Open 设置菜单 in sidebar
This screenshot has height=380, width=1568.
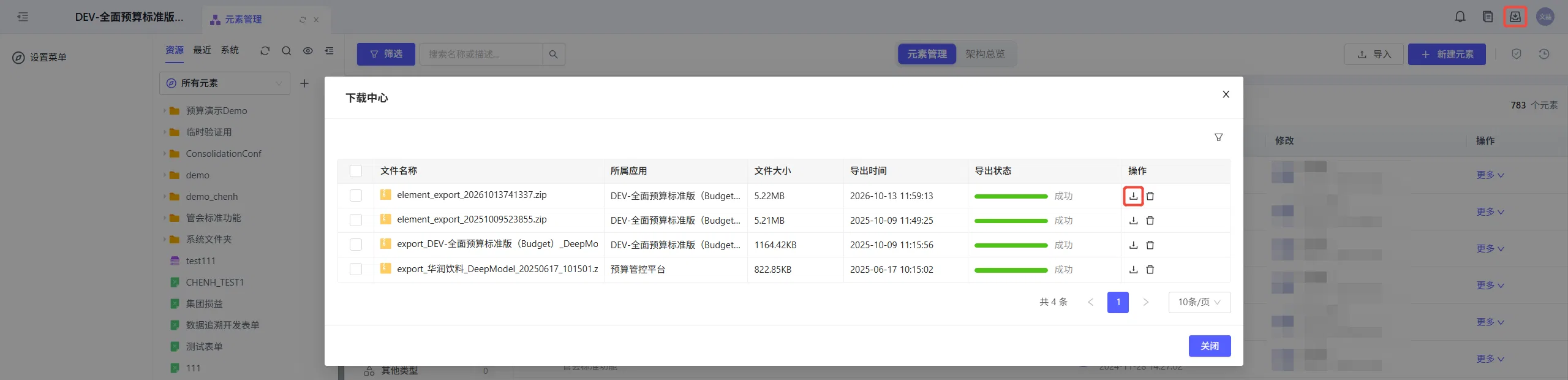(x=40, y=58)
